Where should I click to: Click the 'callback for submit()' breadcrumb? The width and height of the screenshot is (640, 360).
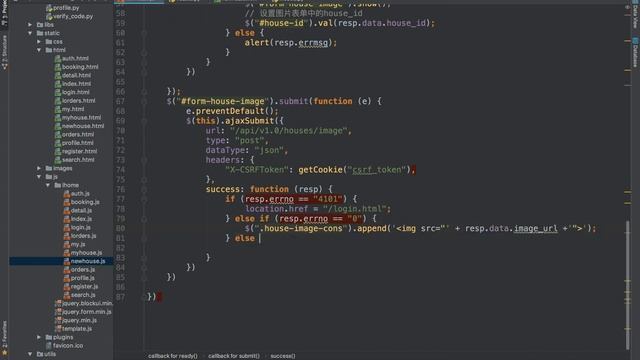click(x=234, y=356)
